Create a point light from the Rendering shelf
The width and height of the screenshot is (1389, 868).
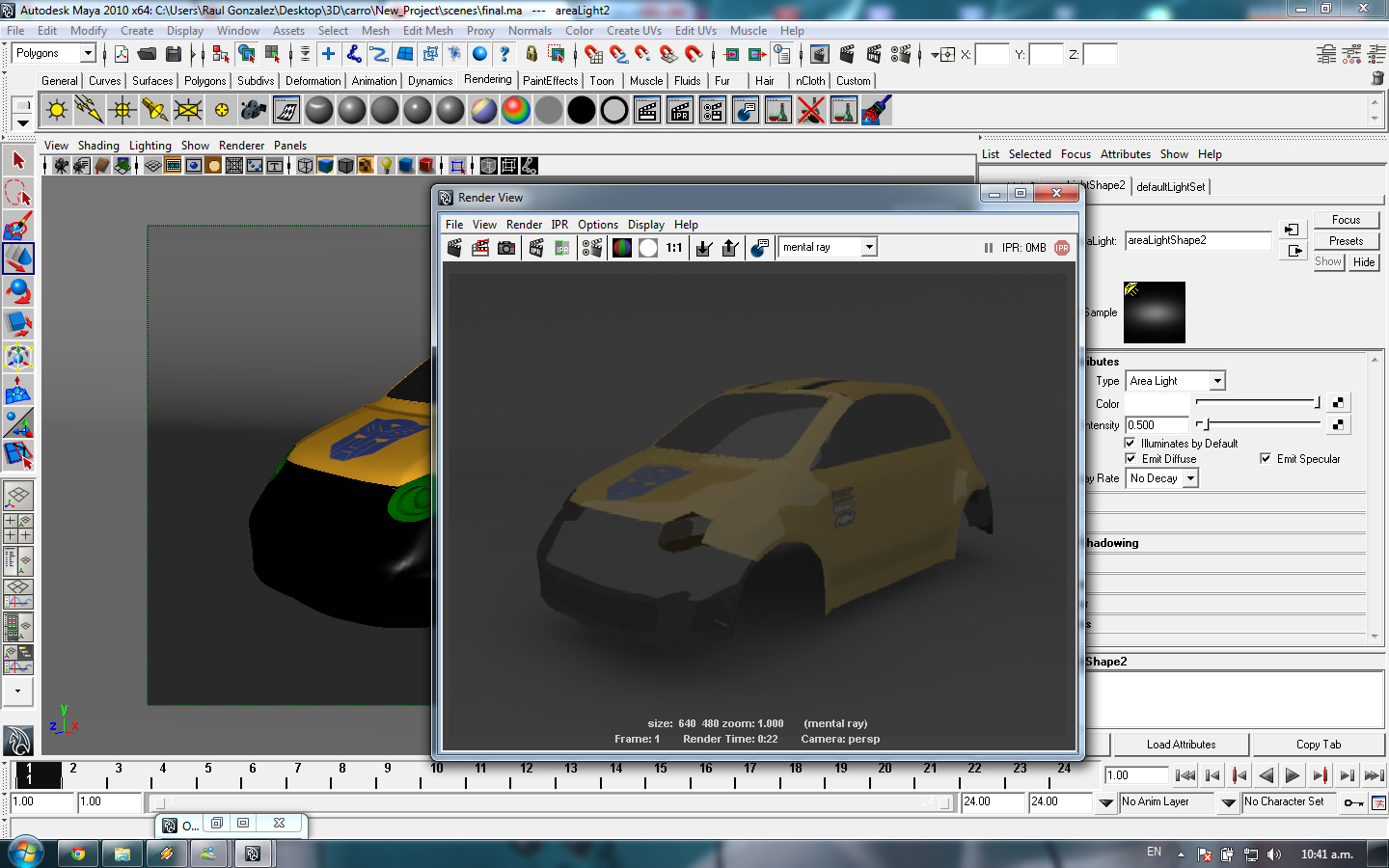click(x=123, y=111)
